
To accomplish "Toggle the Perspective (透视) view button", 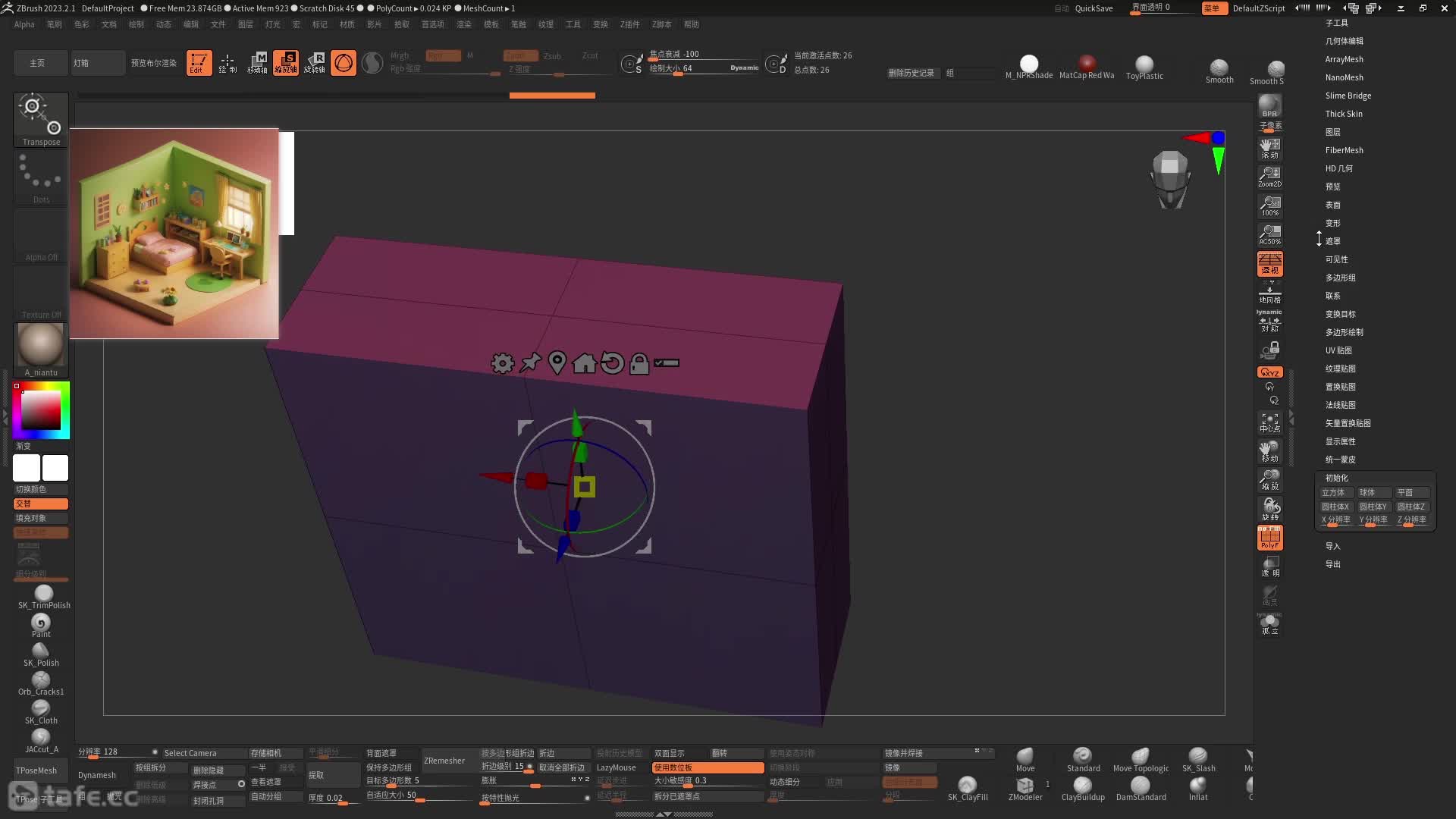I will click(x=1269, y=264).
